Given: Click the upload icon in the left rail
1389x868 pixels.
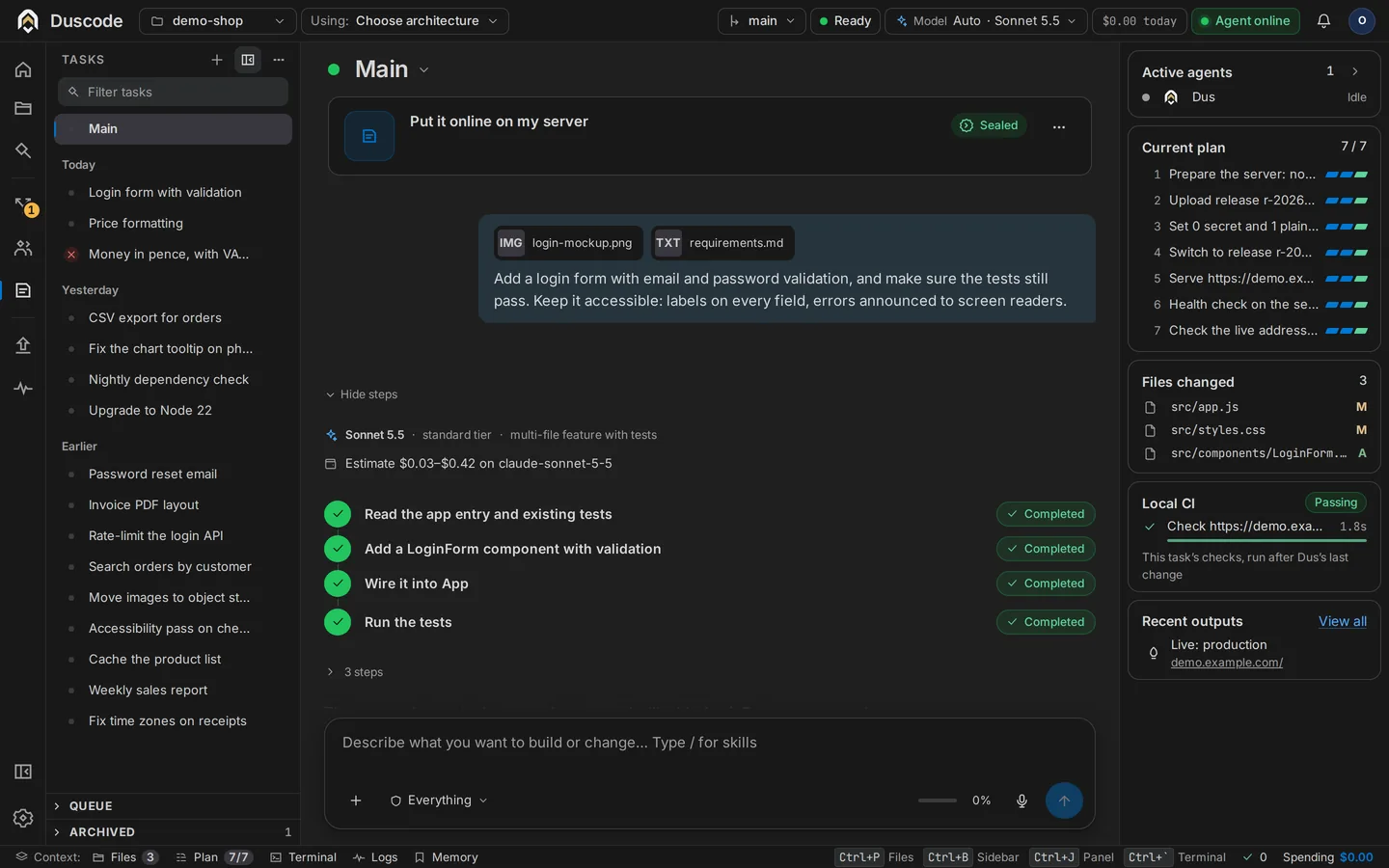Looking at the screenshot, I should tap(23, 345).
